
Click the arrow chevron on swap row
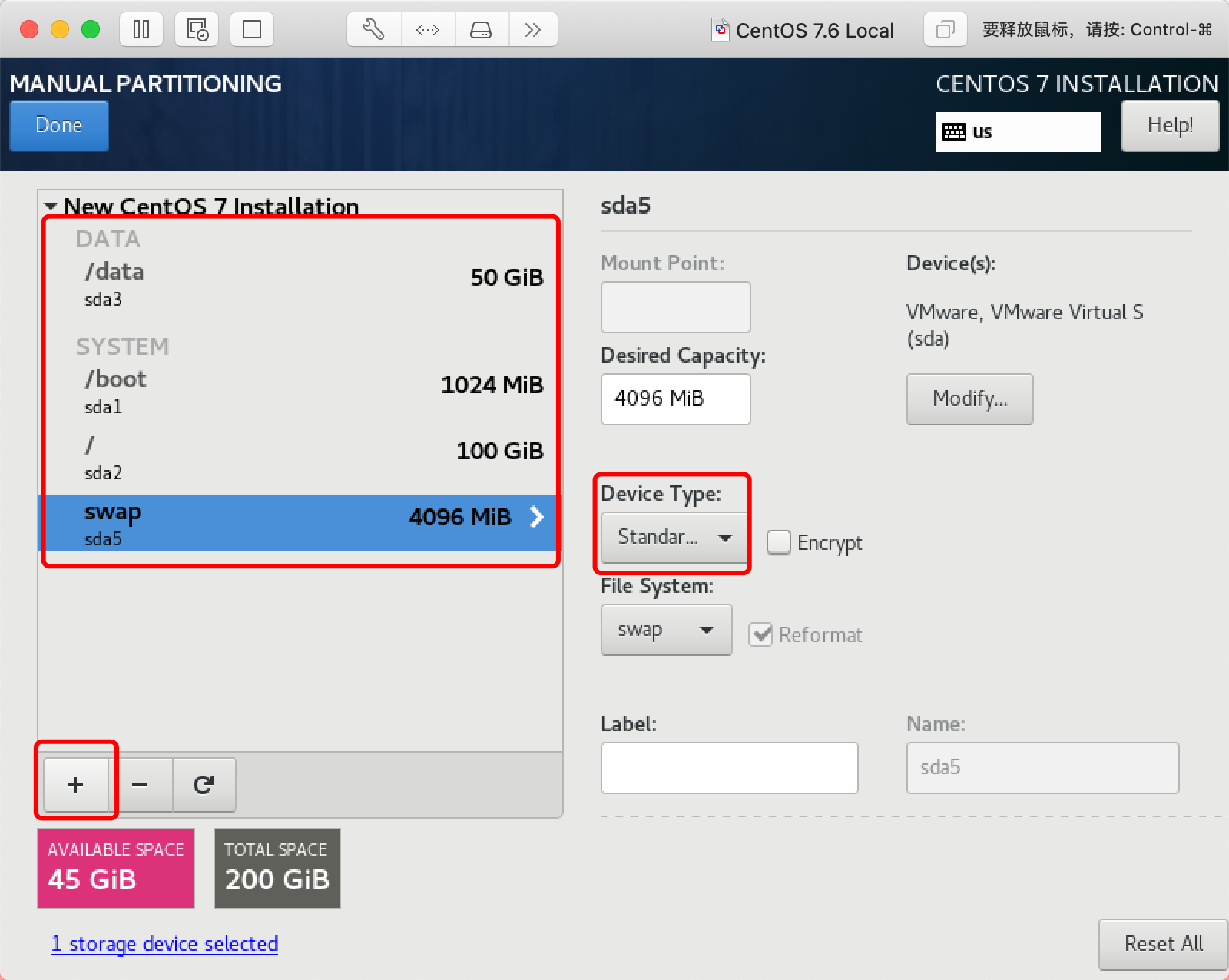tap(537, 517)
